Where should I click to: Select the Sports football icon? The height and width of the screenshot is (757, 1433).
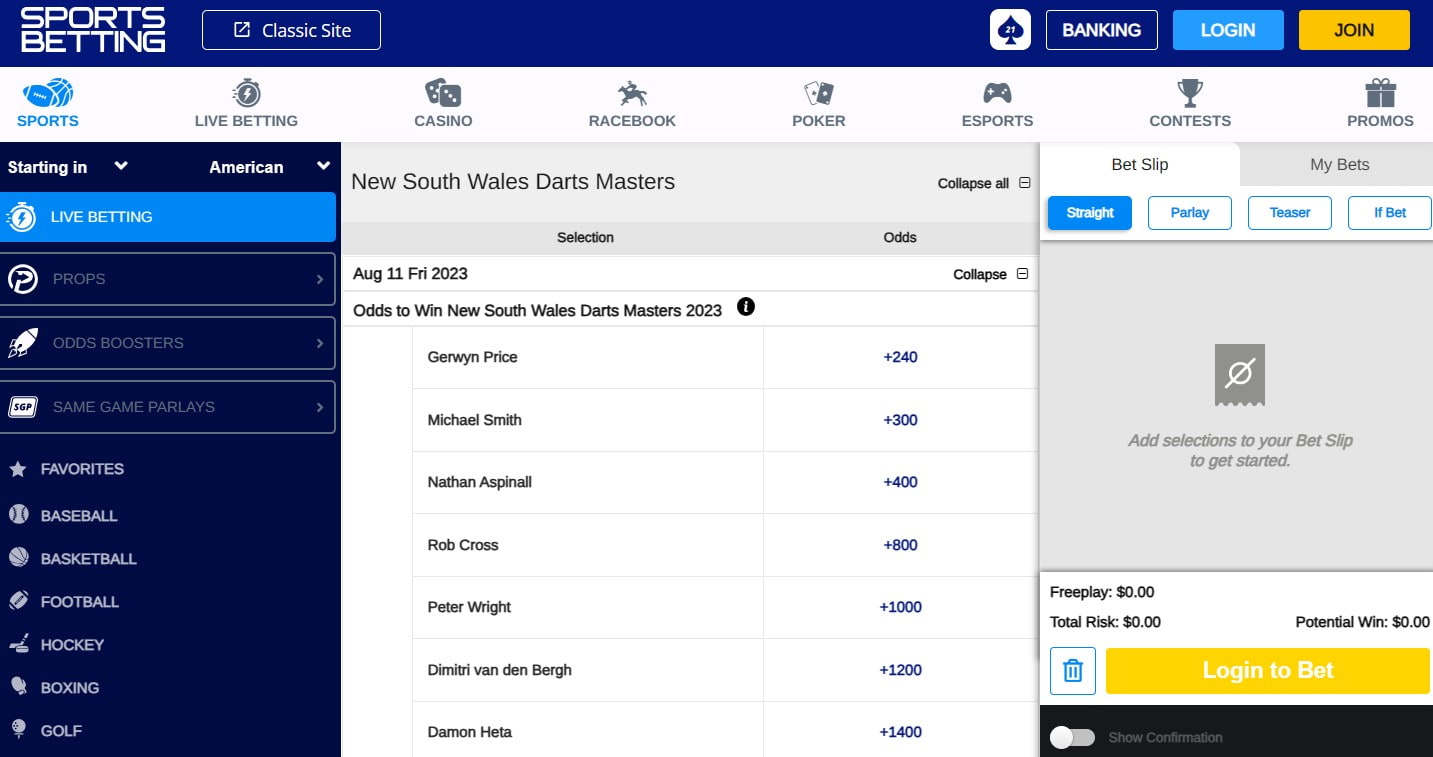tap(47, 94)
